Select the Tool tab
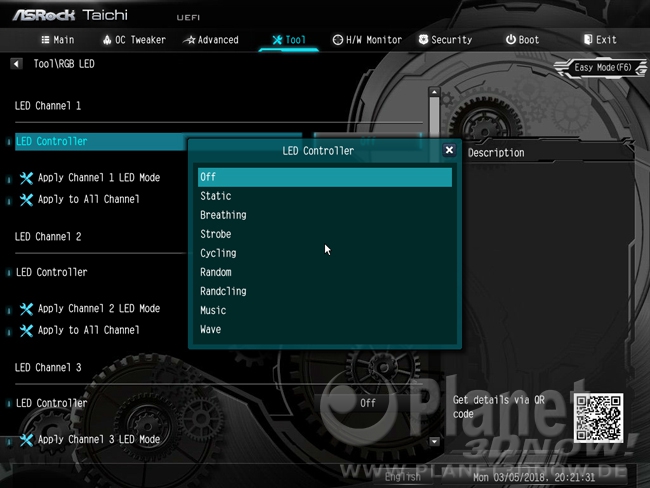Screen dimensions: 650x488 tap(289, 40)
